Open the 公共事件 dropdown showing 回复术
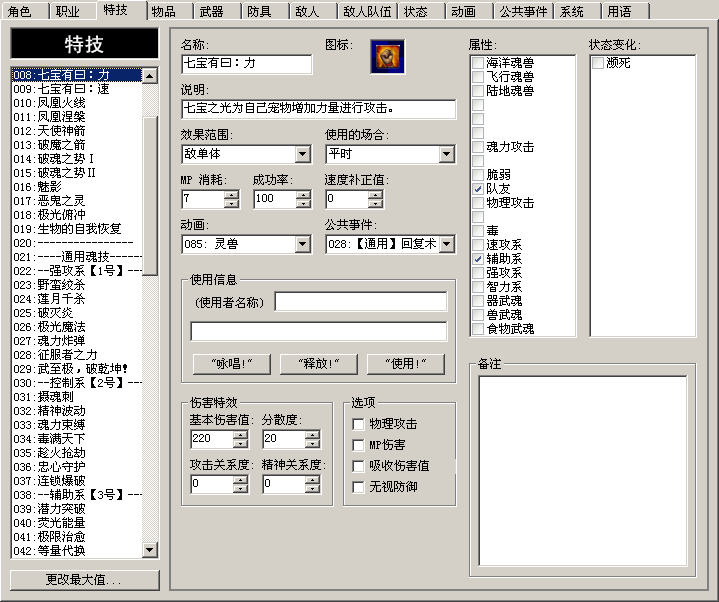 446,244
